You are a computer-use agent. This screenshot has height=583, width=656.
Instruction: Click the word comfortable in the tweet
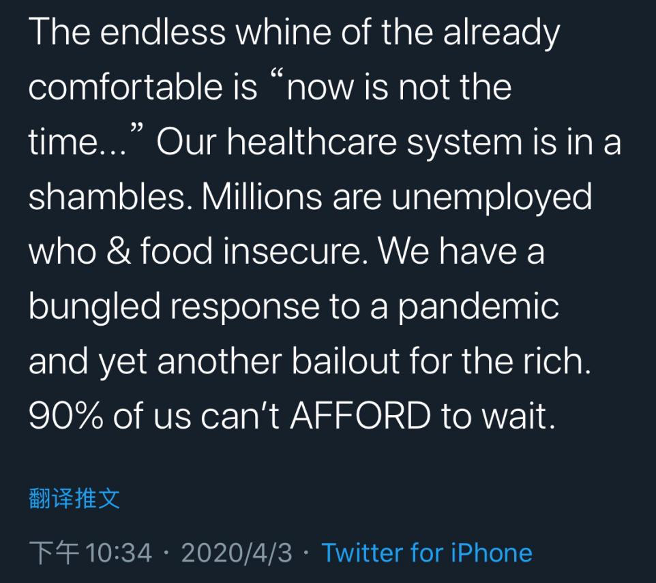click(126, 87)
